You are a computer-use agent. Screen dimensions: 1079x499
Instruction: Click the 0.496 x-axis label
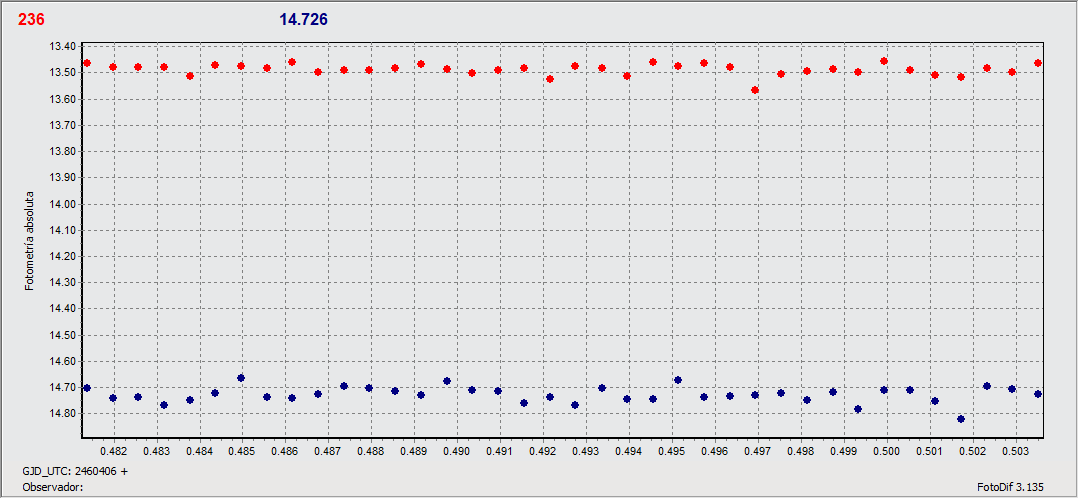[x=714, y=452]
